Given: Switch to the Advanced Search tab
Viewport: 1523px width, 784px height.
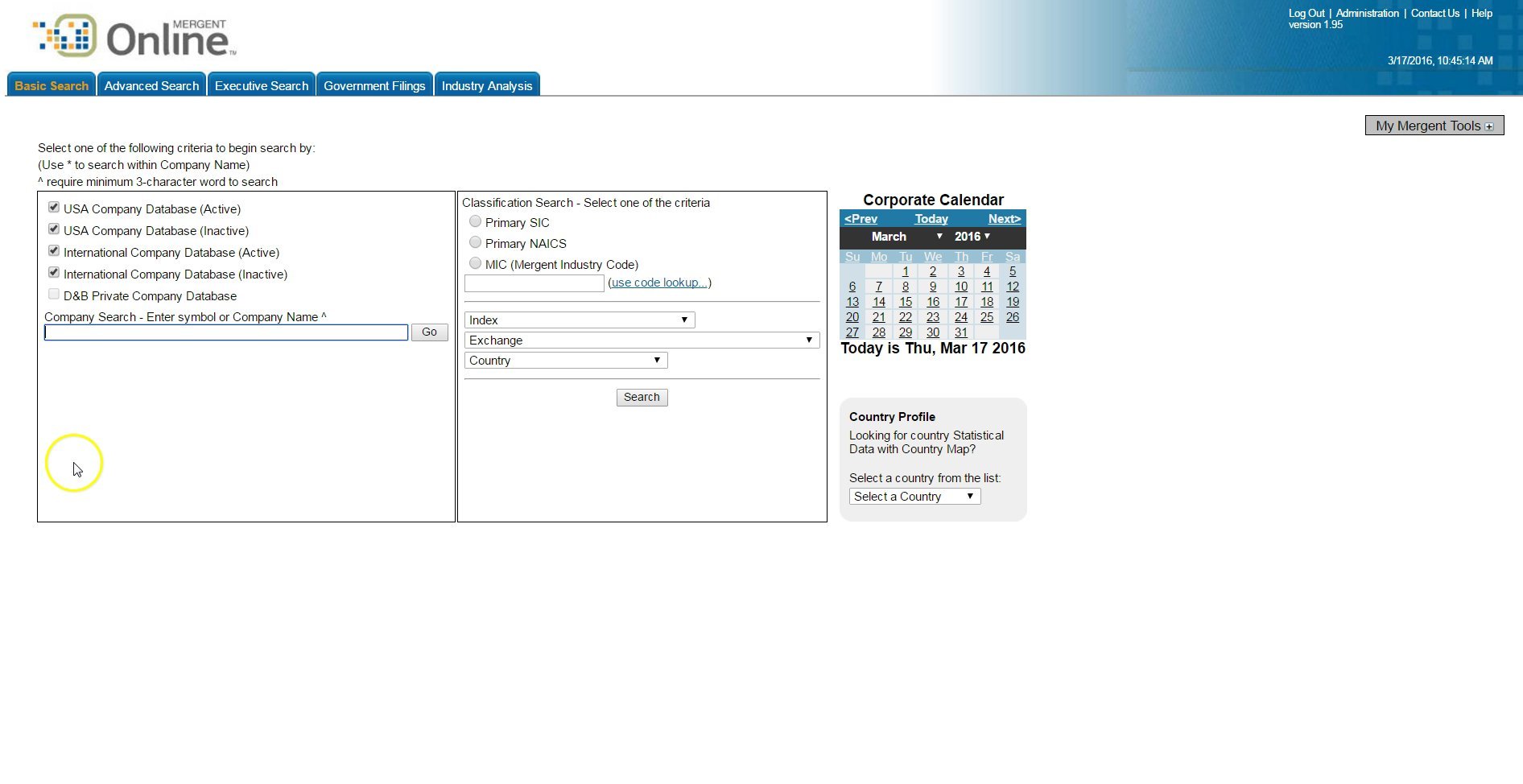Looking at the screenshot, I should pyautogui.click(x=151, y=85).
